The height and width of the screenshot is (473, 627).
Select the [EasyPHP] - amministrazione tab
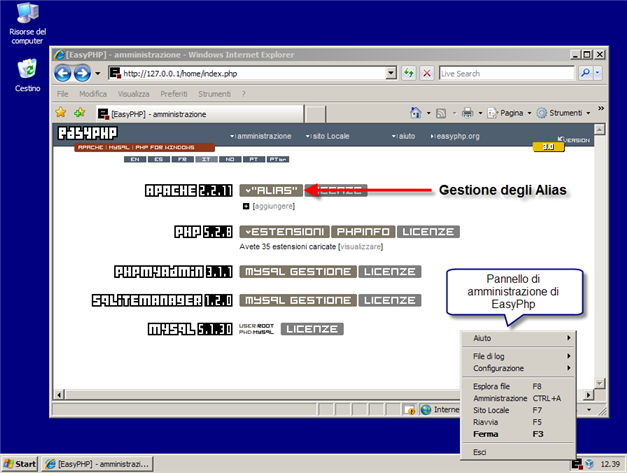point(199,114)
